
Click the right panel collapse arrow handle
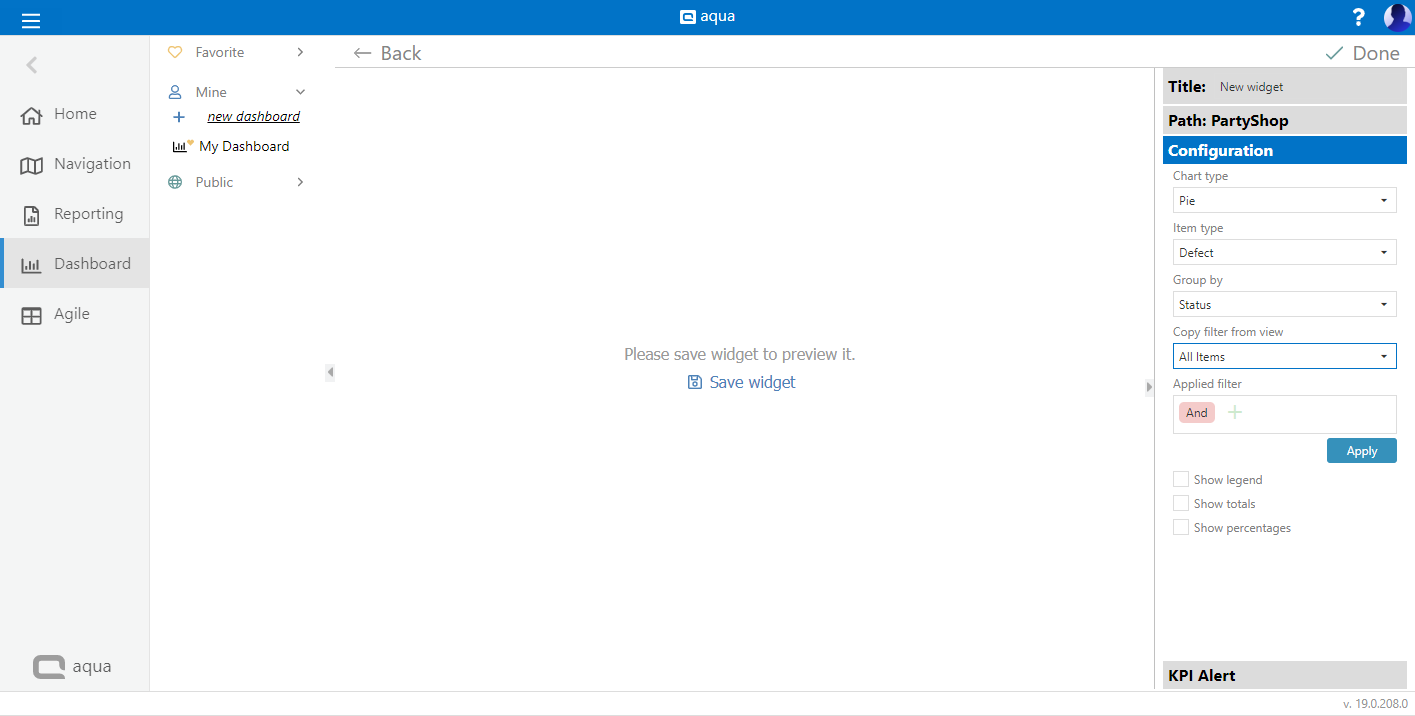pyautogui.click(x=1149, y=388)
